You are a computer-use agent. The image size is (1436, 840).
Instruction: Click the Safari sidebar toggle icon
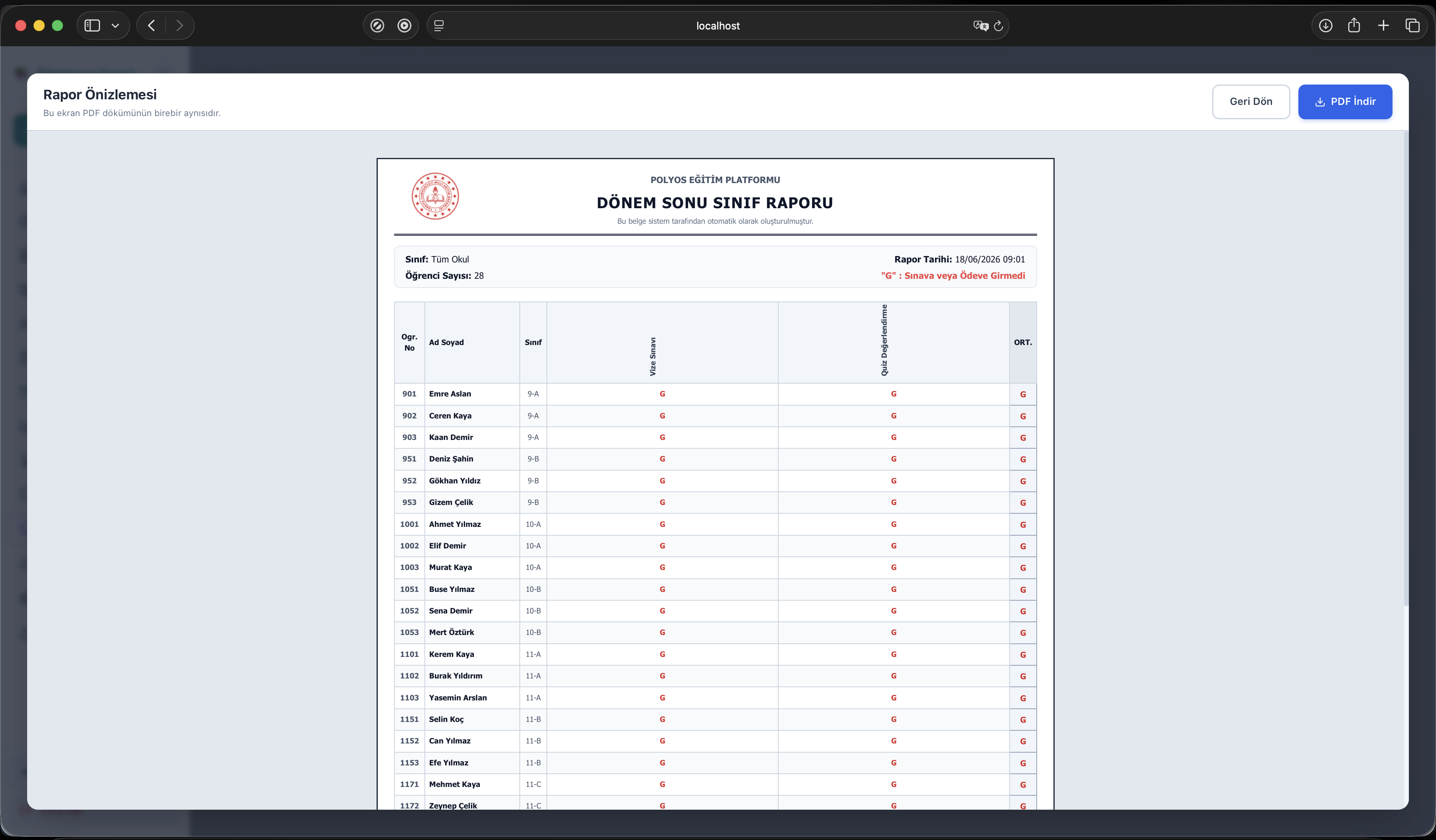point(92,26)
